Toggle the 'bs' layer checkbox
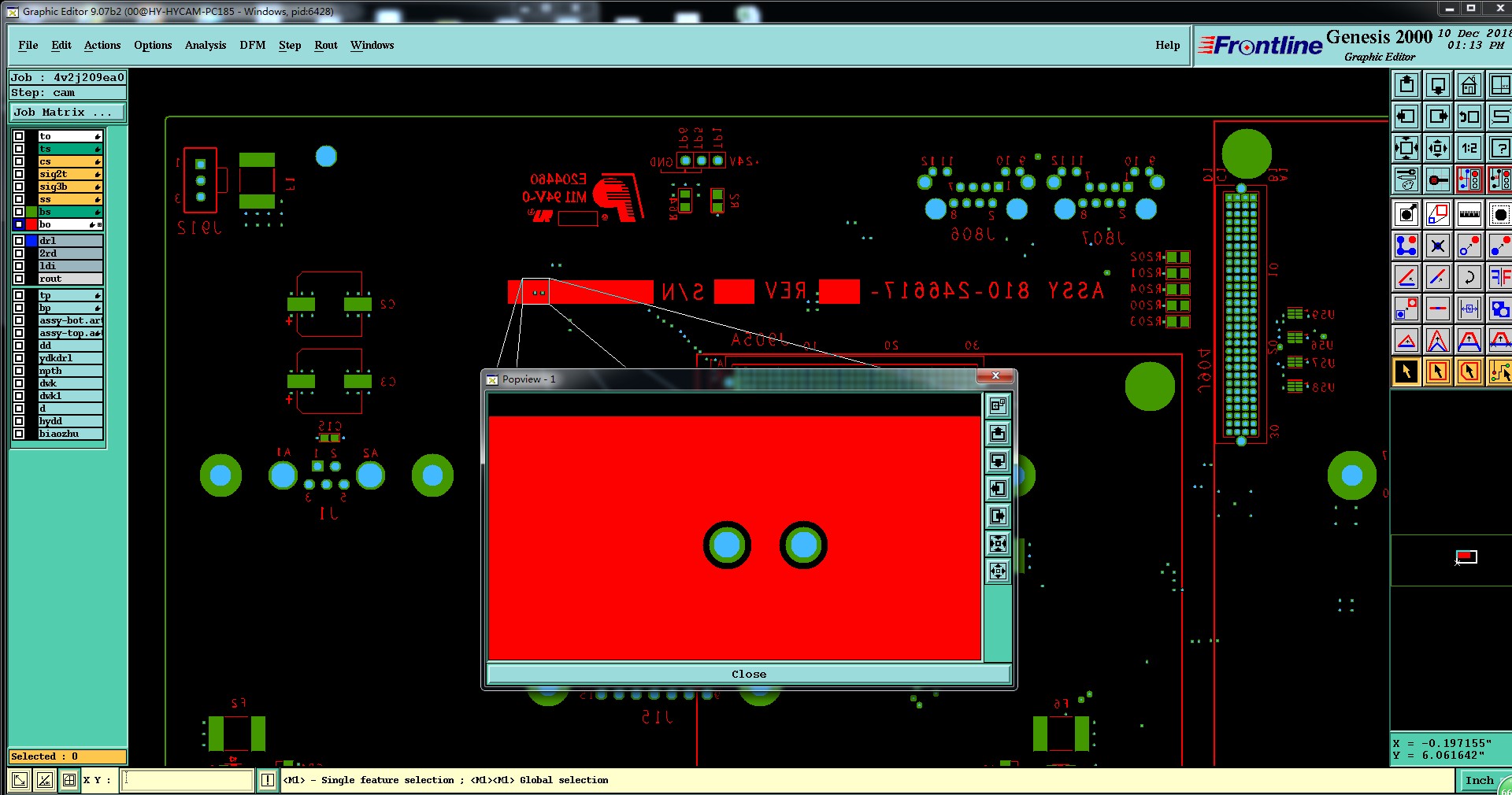1512x795 pixels. pos(19,212)
